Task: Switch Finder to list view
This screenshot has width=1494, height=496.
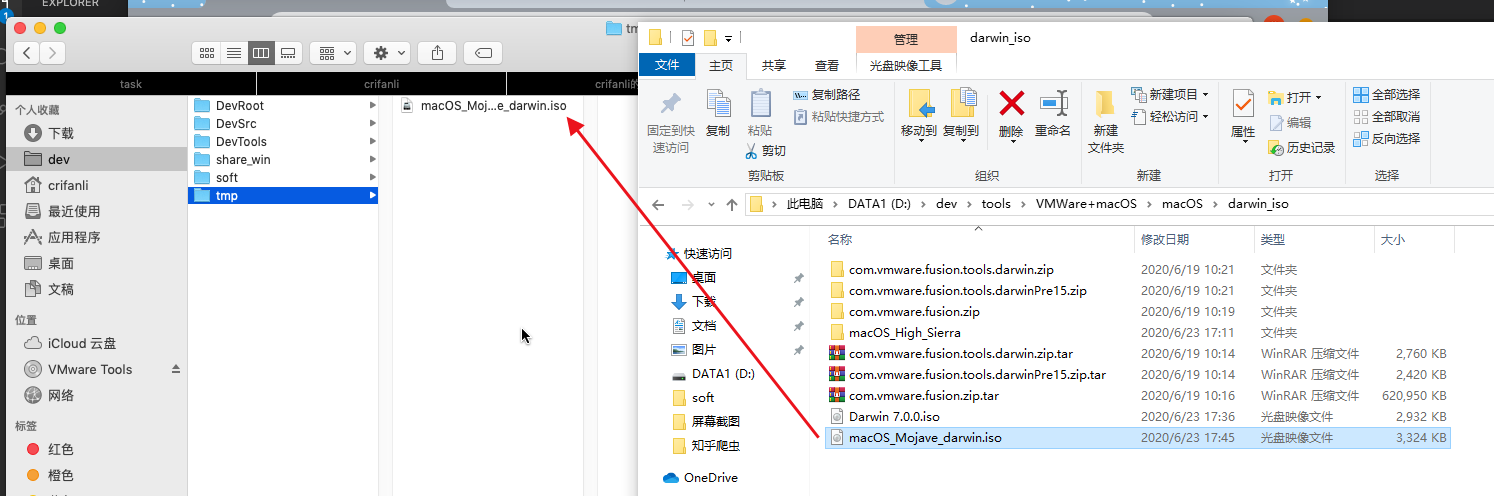Action: coord(234,52)
